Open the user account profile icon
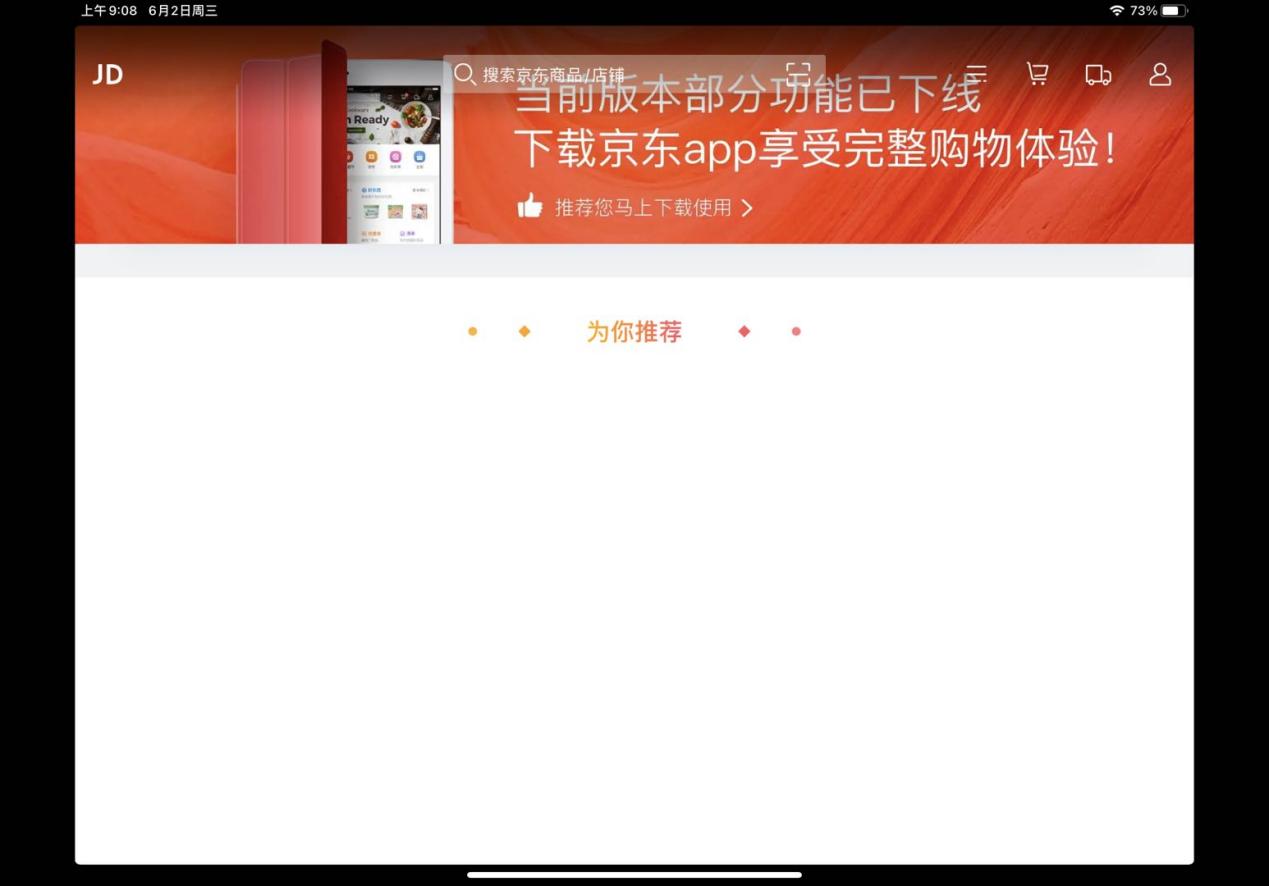Screen dimensions: 1269x886 [1160, 74]
